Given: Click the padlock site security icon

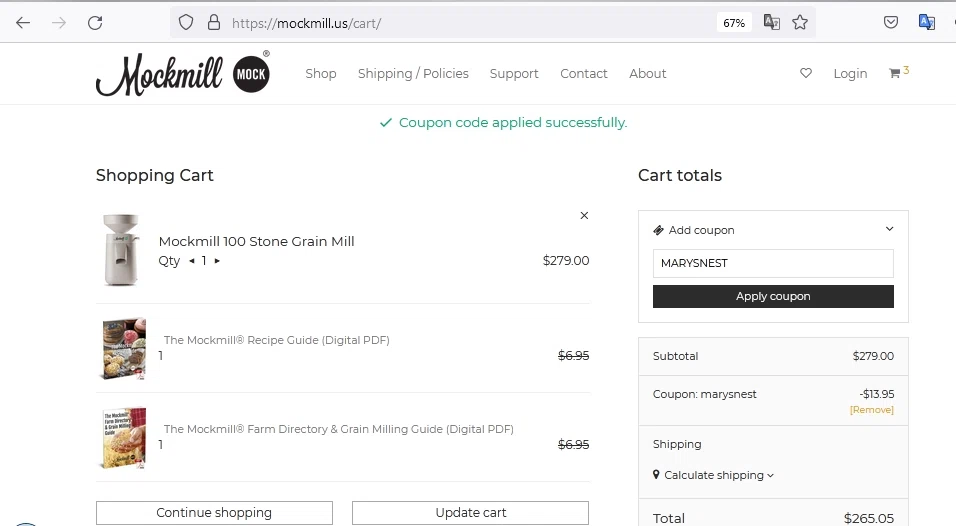Looking at the screenshot, I should (x=213, y=23).
